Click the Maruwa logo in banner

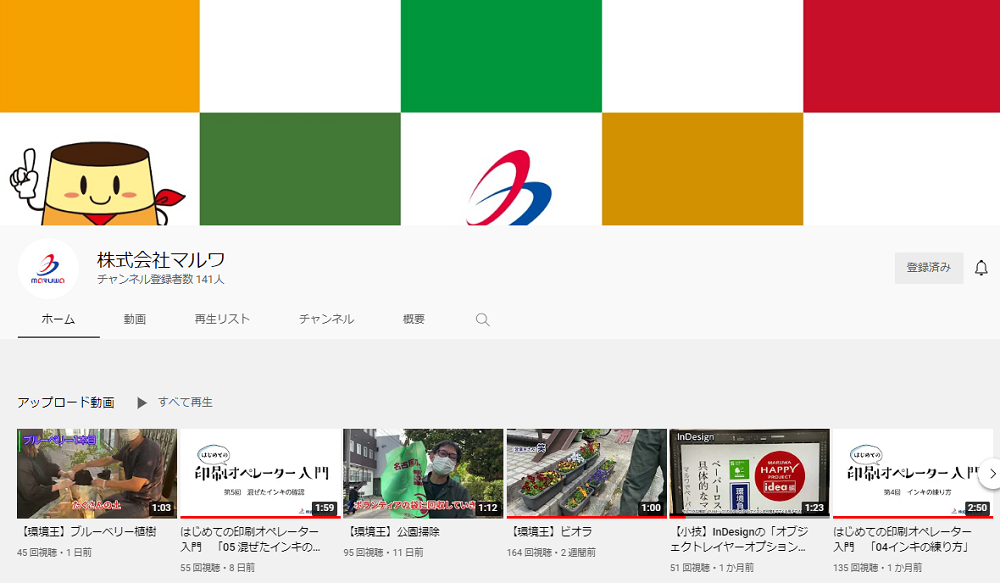click(x=509, y=188)
